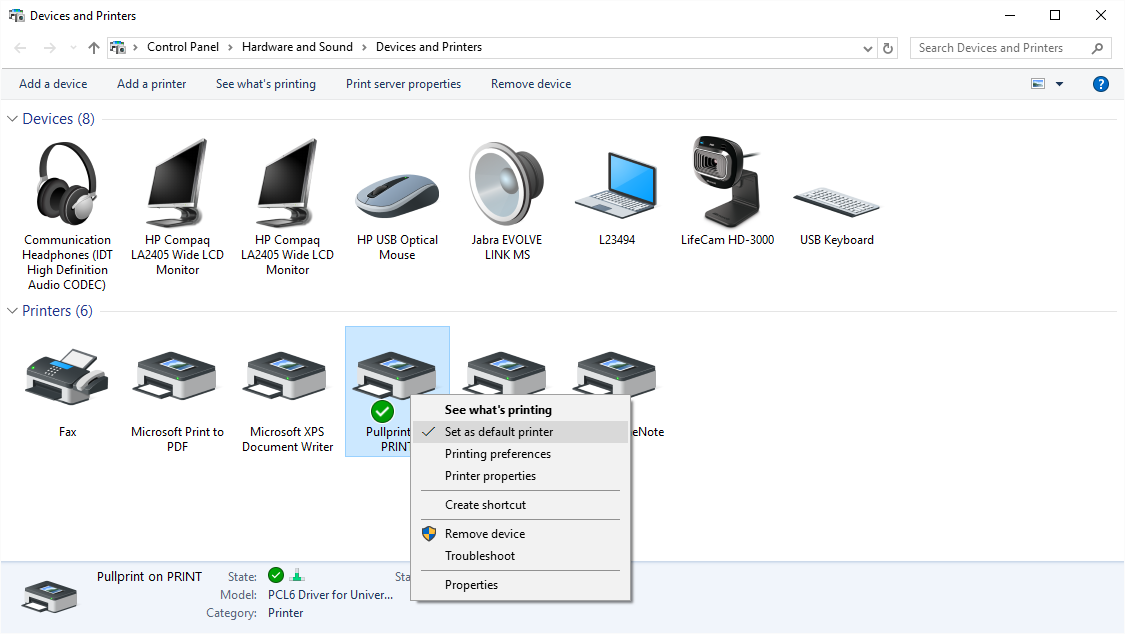Click Add a printer toolbar button
The width and height of the screenshot is (1125, 634).
click(151, 84)
